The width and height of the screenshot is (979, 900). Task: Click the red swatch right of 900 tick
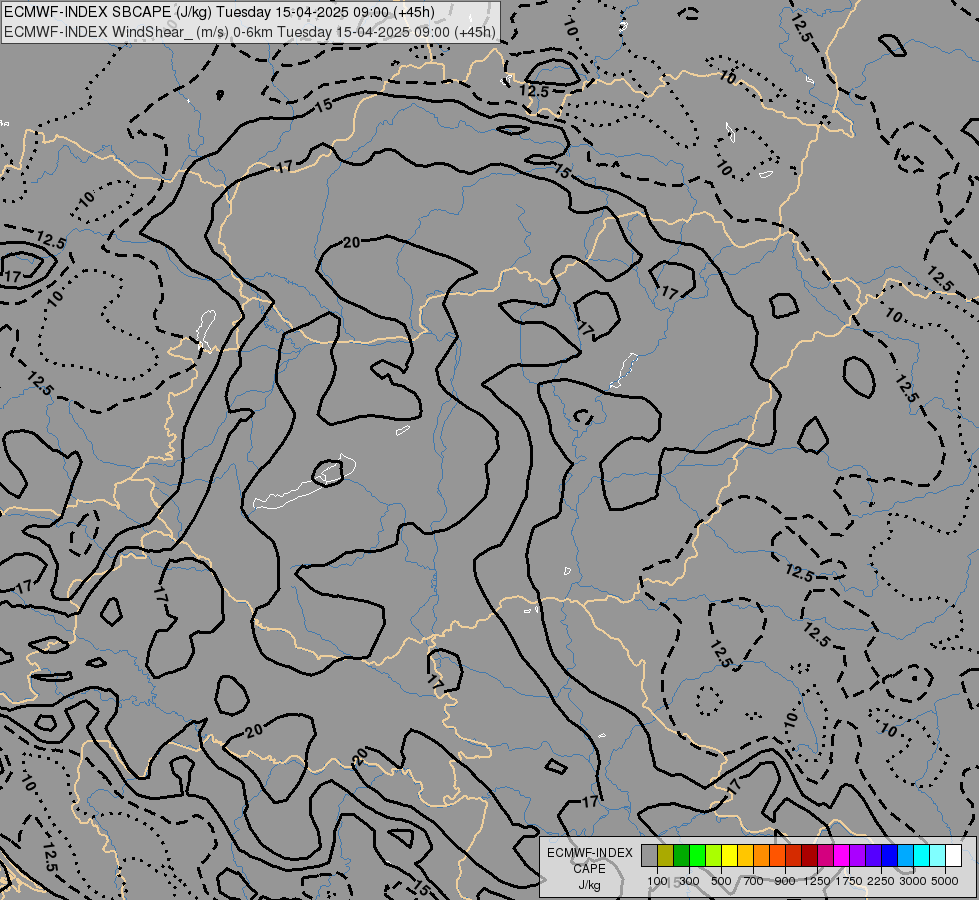coord(794,856)
